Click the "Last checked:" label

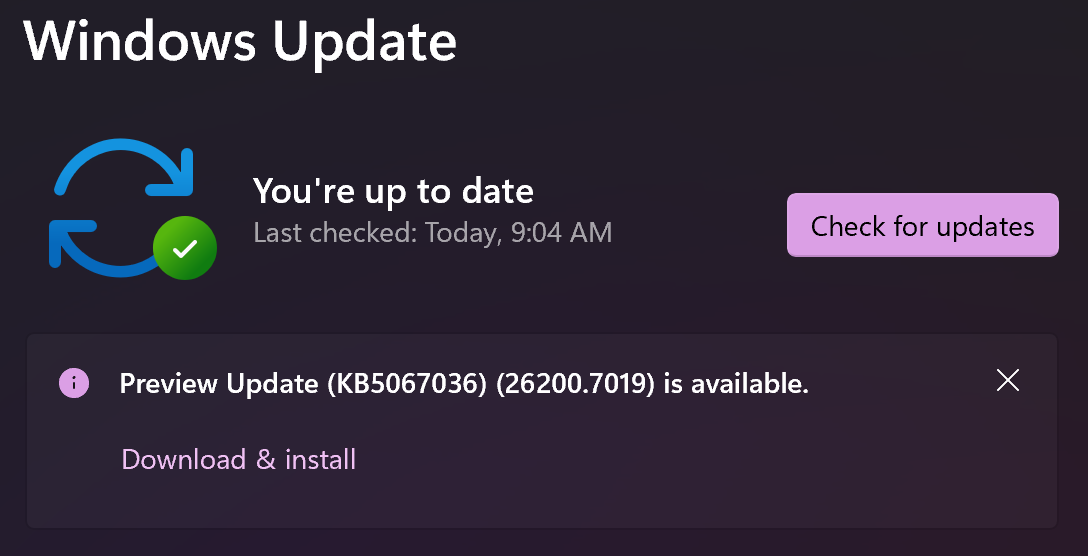(335, 233)
